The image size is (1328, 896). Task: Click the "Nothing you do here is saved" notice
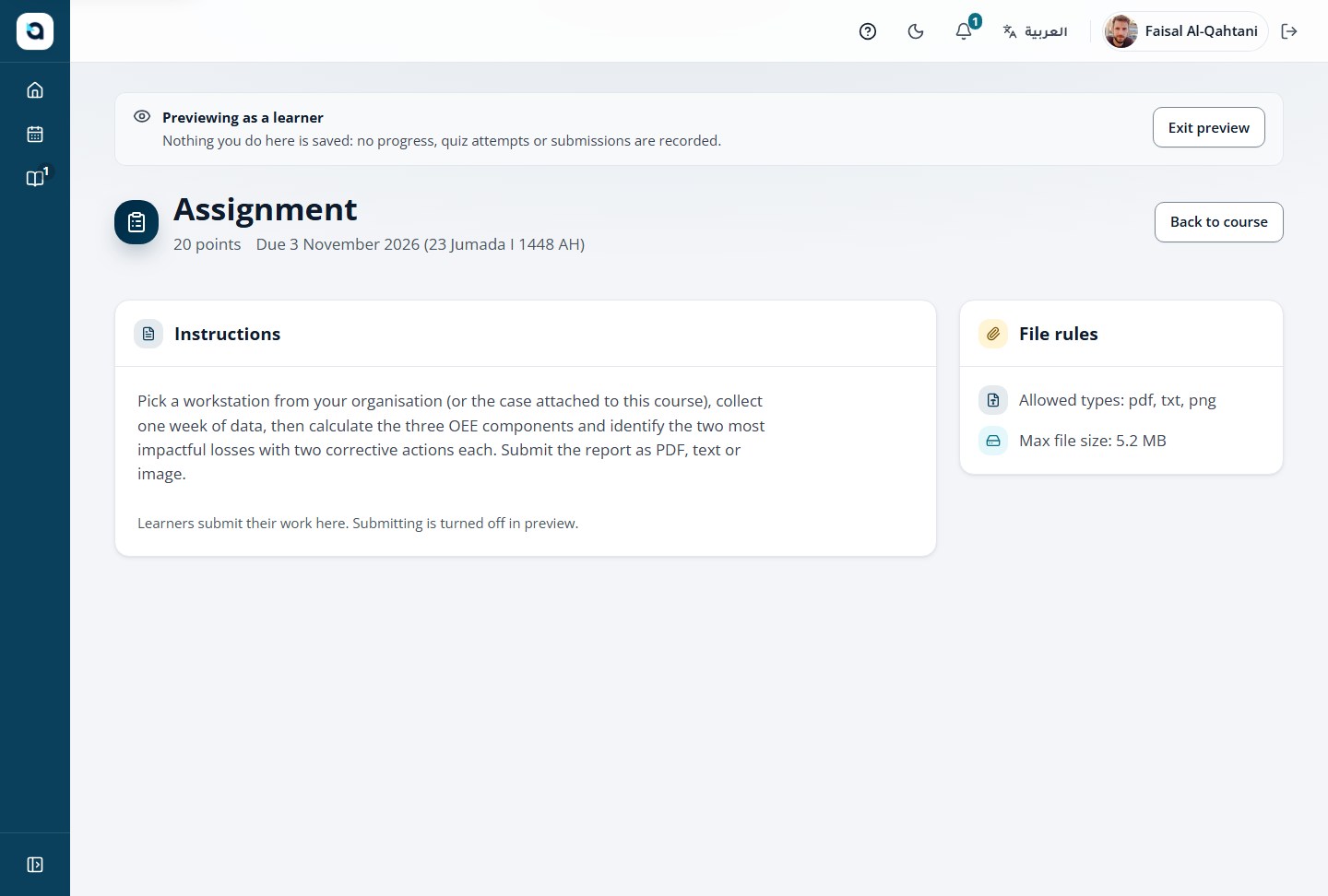442,141
